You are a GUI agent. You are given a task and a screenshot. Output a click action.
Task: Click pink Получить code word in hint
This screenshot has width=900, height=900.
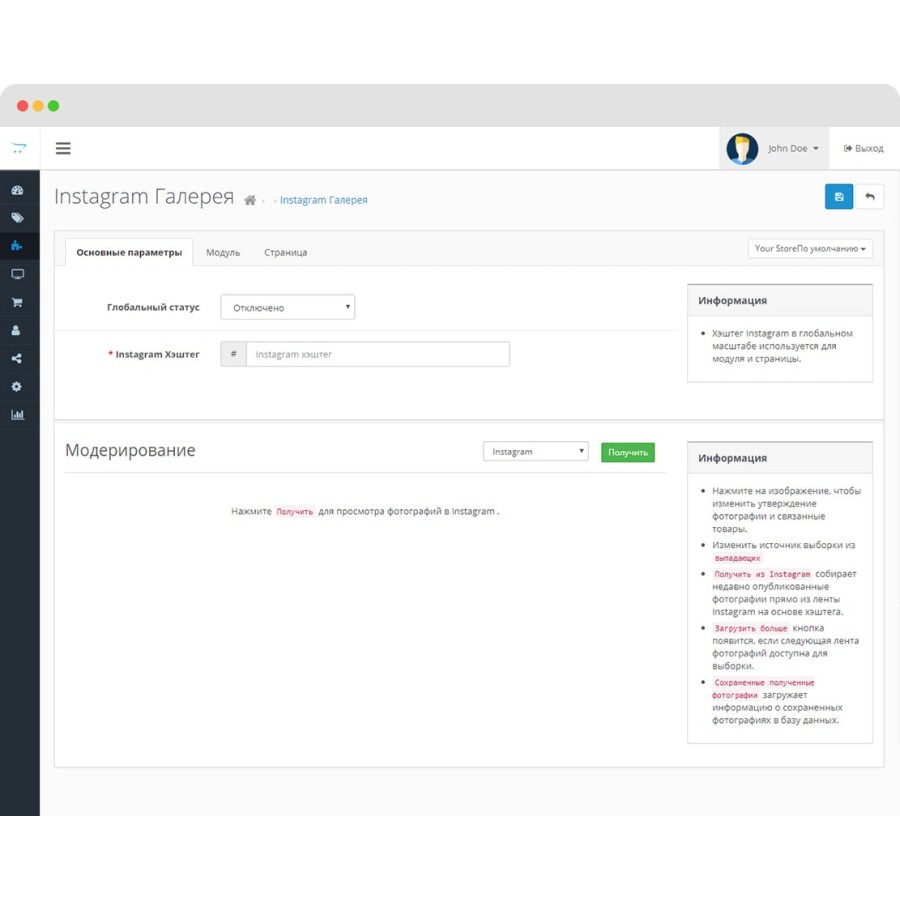click(294, 511)
